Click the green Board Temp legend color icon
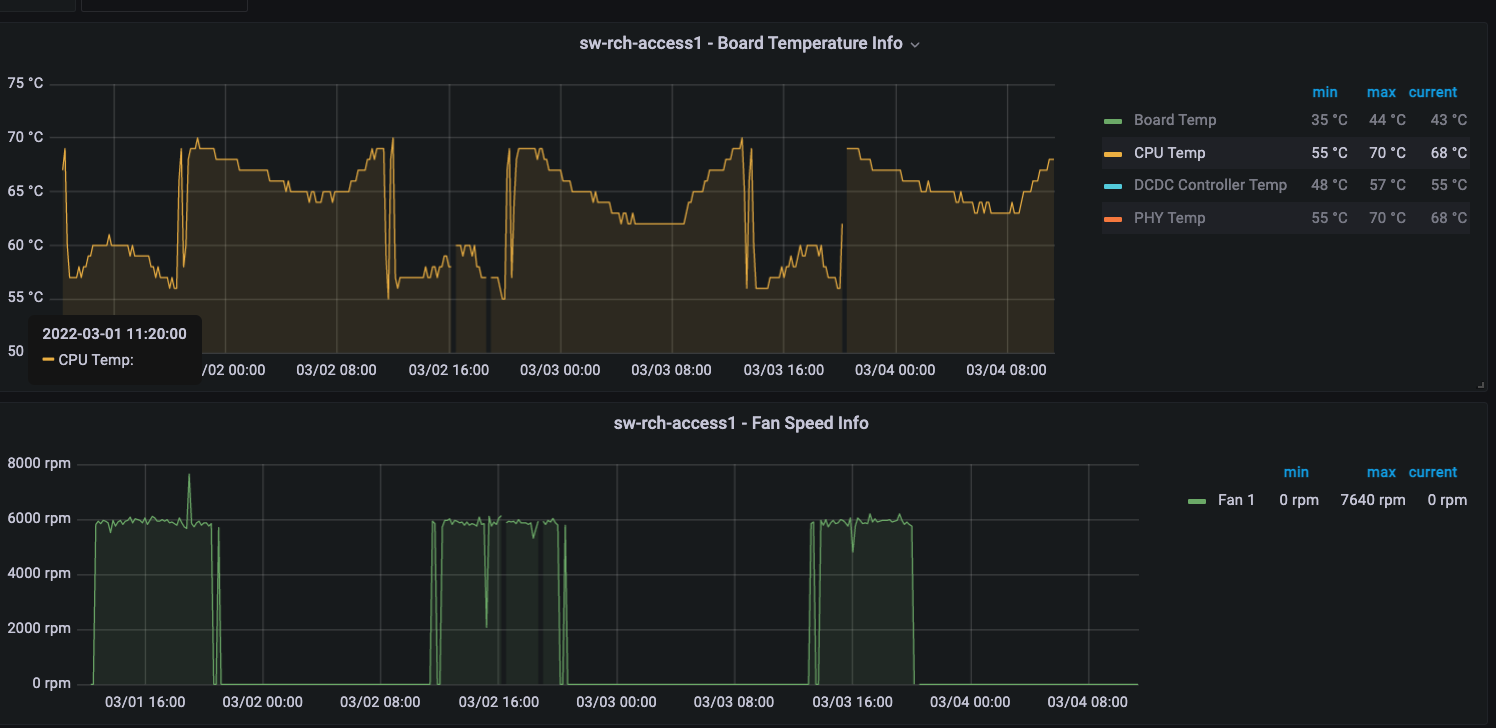The height and width of the screenshot is (728, 1496). click(x=1113, y=121)
